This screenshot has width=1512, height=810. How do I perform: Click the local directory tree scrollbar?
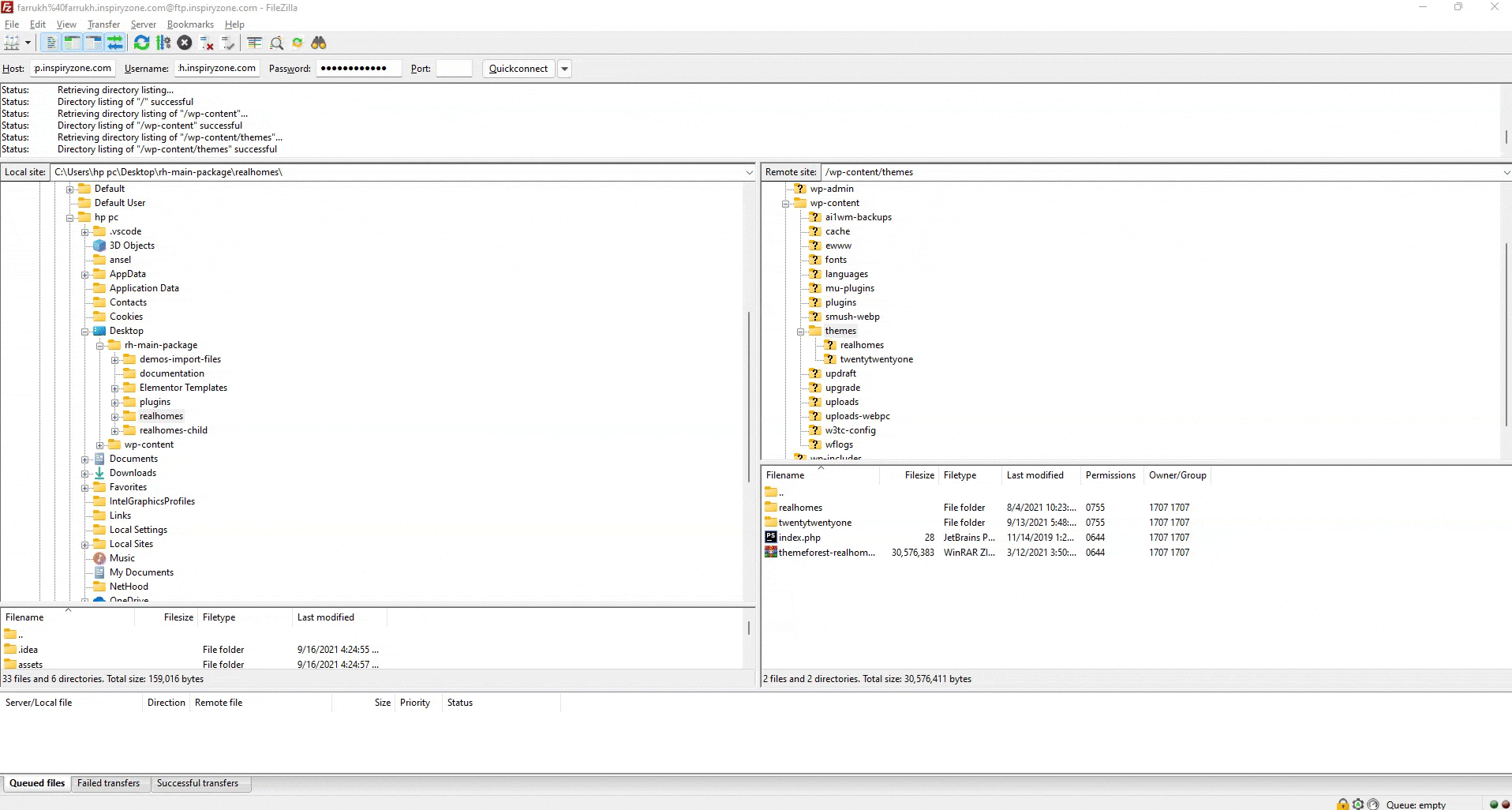749,395
